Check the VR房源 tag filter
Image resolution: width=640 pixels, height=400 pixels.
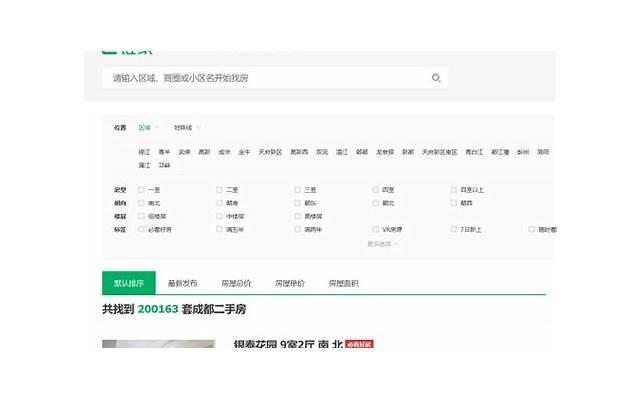376,229
